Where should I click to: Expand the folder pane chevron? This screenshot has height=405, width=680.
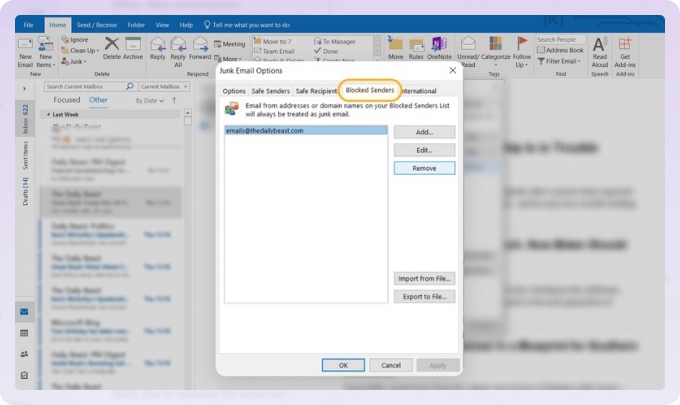pyautogui.click(x=24, y=89)
